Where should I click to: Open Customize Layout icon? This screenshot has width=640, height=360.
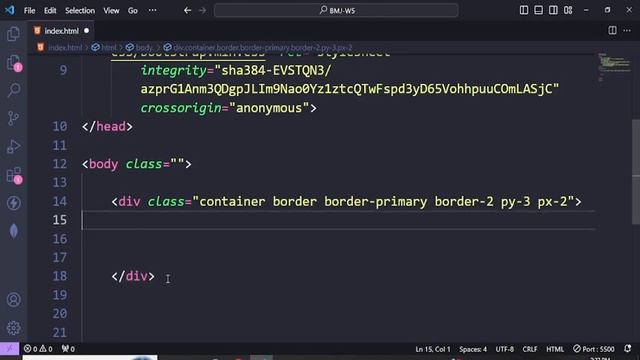(x=568, y=10)
